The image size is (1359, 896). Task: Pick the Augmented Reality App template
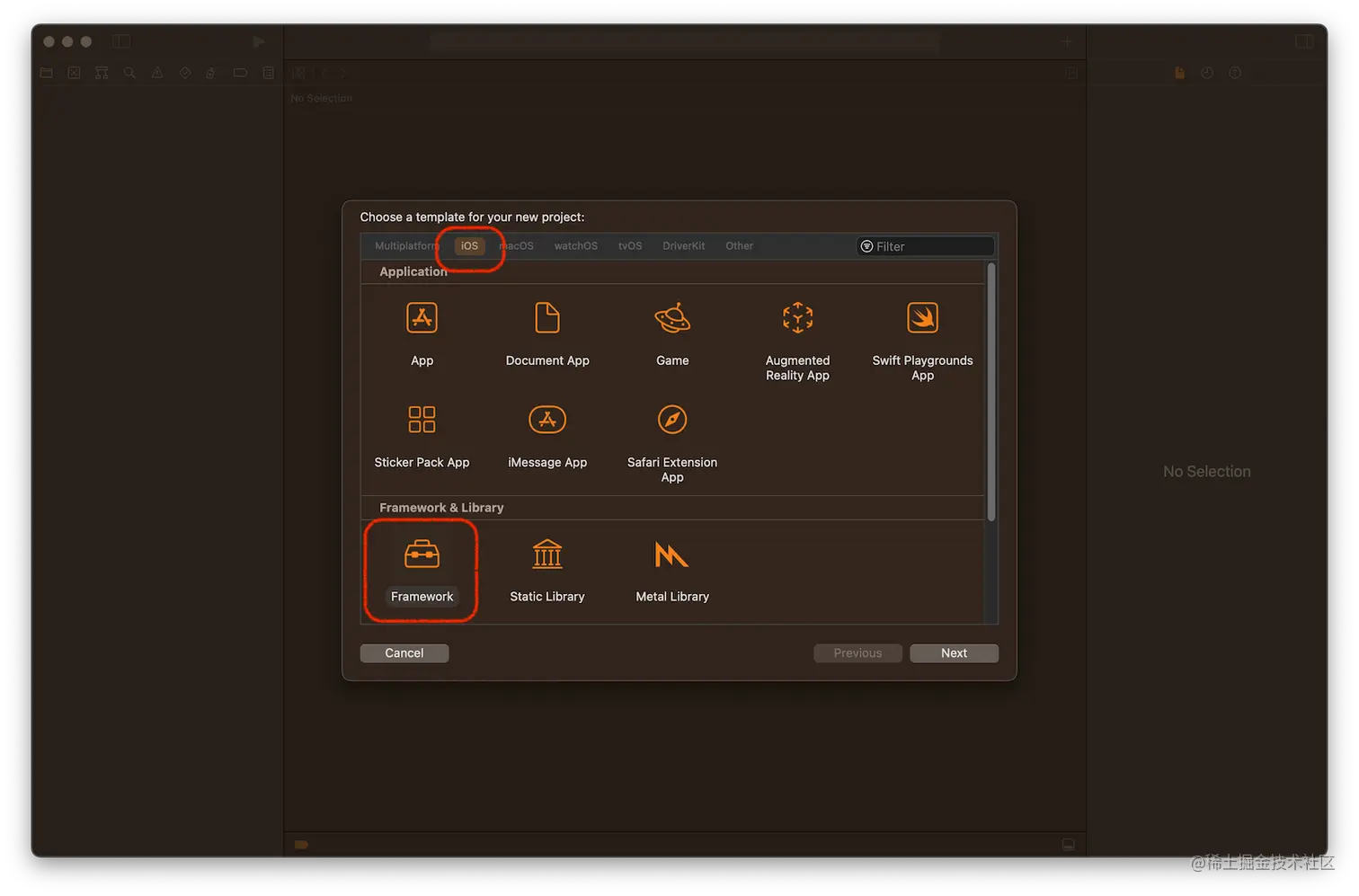click(797, 342)
